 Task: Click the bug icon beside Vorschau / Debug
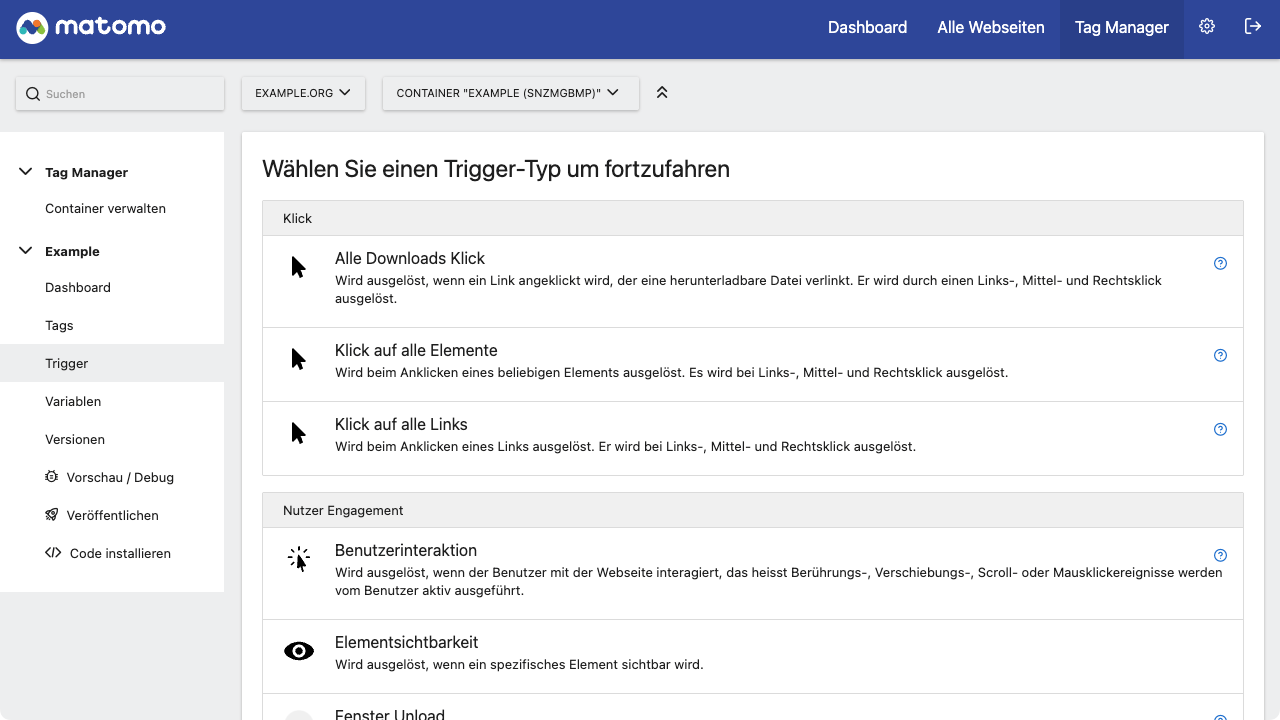tap(52, 477)
